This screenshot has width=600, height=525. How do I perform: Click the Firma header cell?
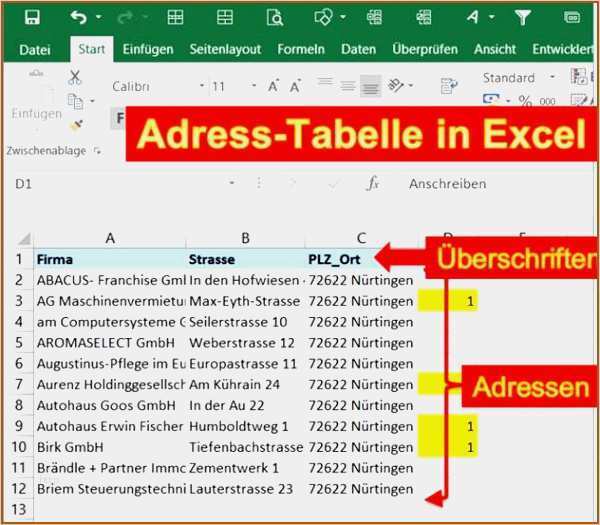(x=110, y=259)
